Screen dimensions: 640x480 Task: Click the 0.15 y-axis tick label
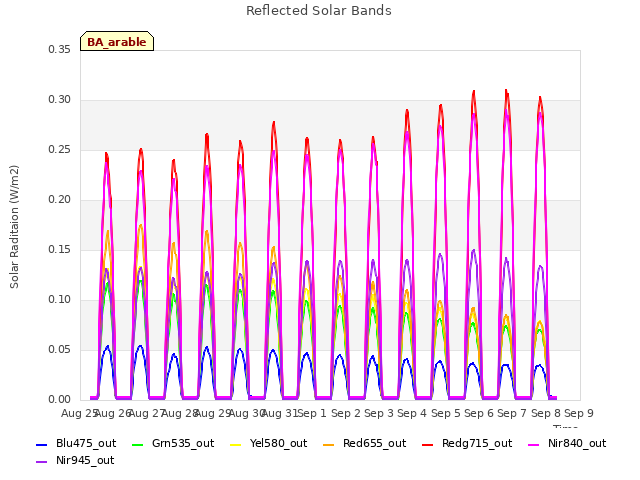(60, 249)
